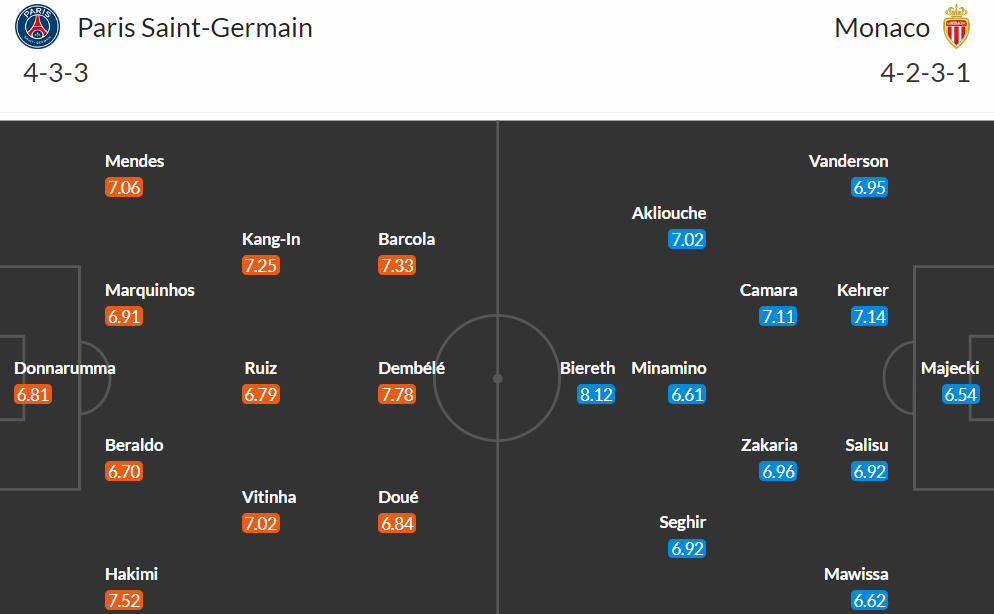Open Monaco team name link
The image size is (994, 614).
point(882,28)
